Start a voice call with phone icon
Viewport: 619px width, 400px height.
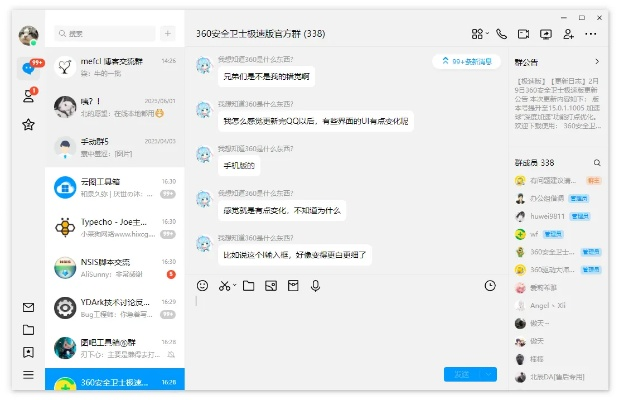[x=501, y=34]
